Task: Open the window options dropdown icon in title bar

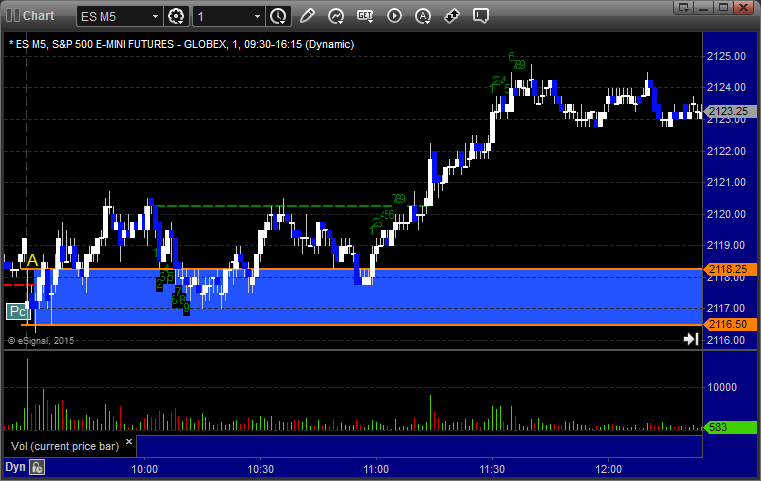Action: (684, 7)
